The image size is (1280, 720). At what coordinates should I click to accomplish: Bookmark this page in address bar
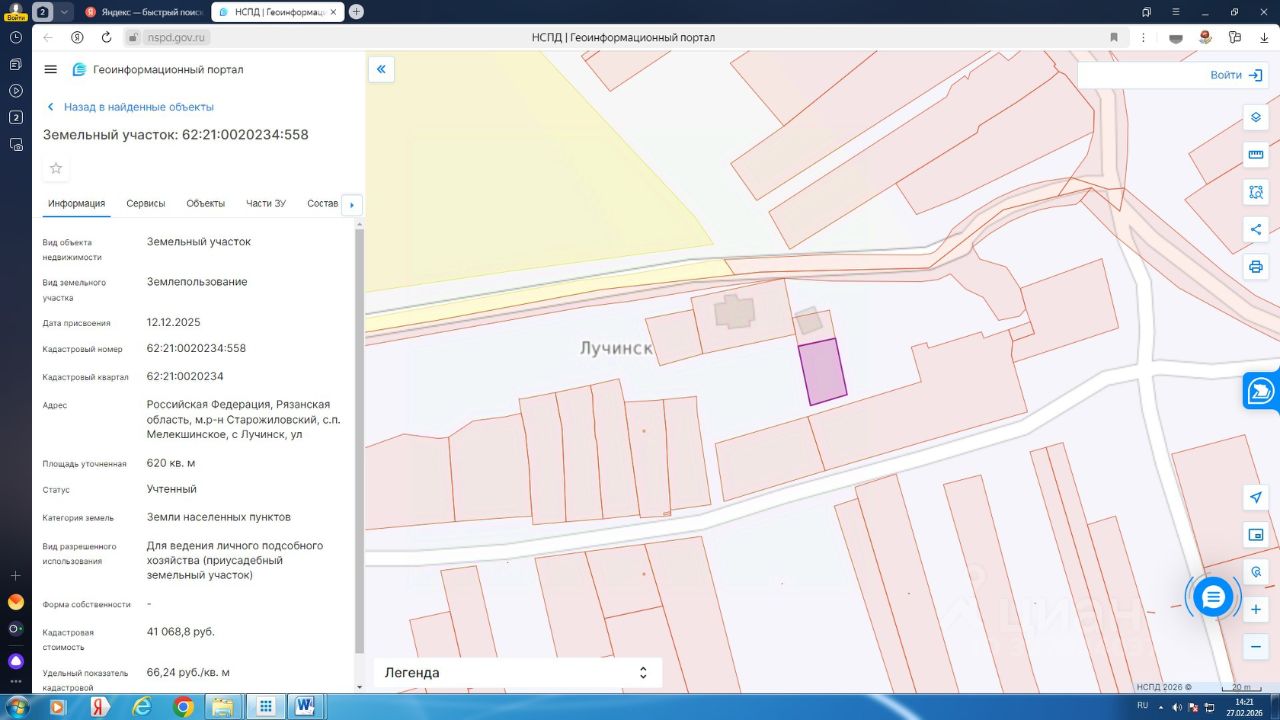click(1113, 37)
